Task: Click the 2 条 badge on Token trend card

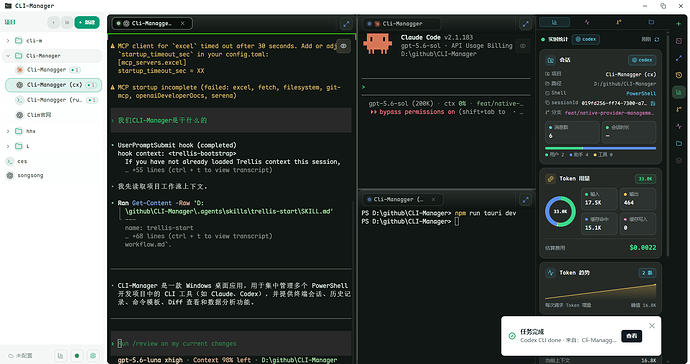Action: [x=647, y=273]
